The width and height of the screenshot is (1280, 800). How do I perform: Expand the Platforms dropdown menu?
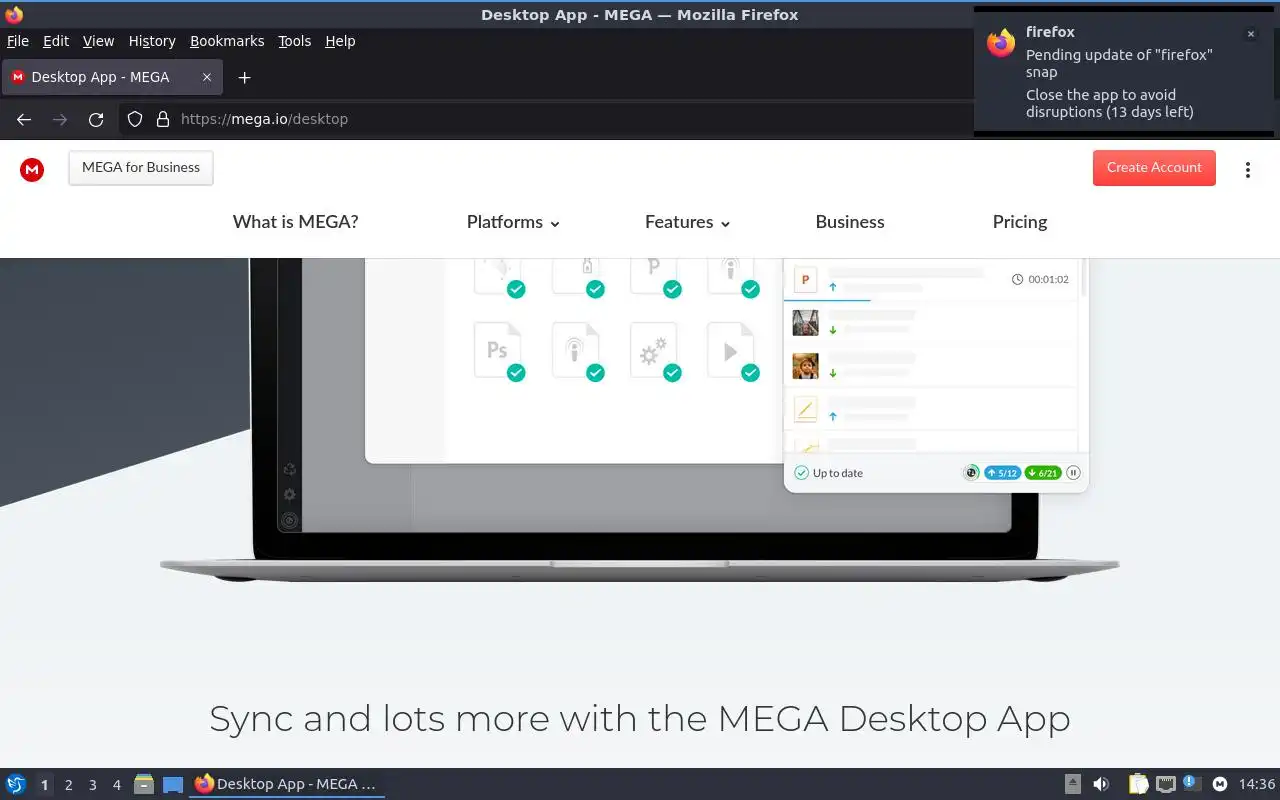click(513, 222)
